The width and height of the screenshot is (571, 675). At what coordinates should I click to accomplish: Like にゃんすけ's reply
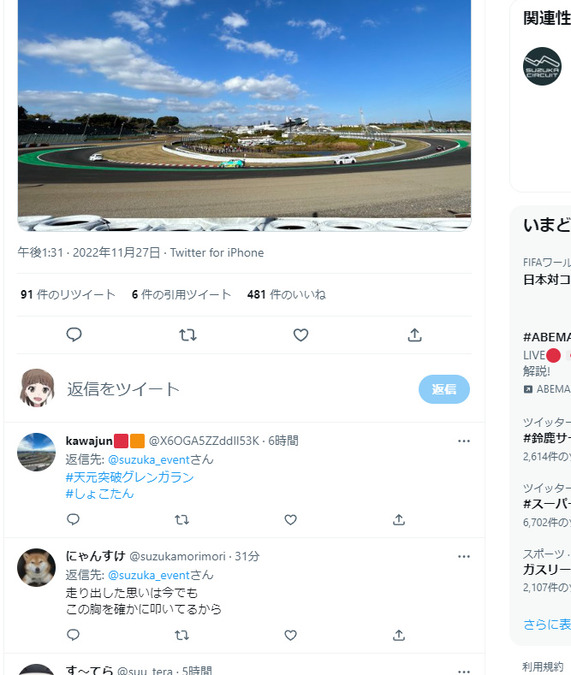click(291, 635)
